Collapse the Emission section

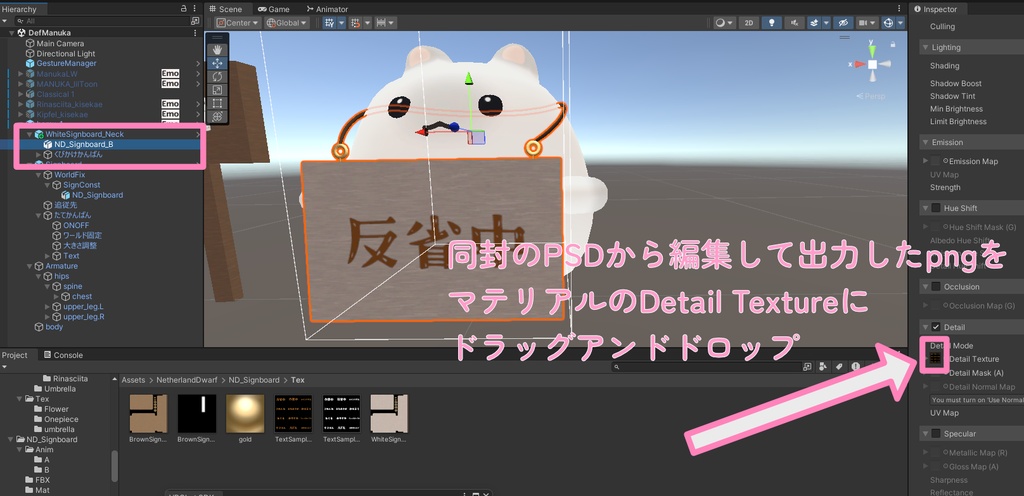point(925,142)
